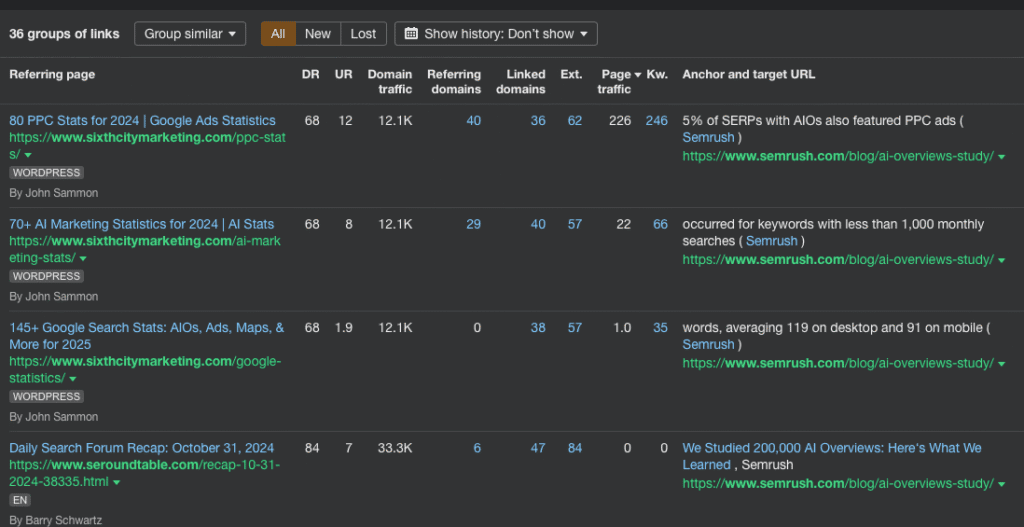The height and width of the screenshot is (527, 1024).
Task: Expand first row's semrush target URL arrow
Action: (x=1001, y=156)
